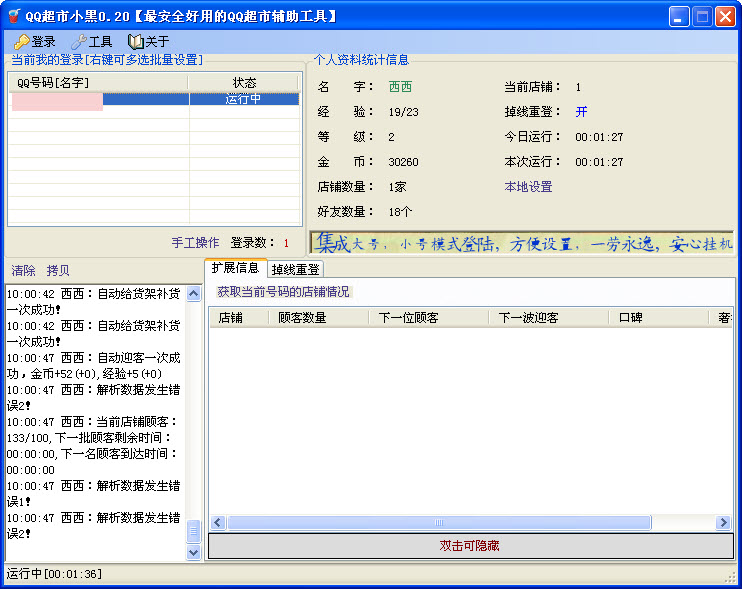Click the 拷贝 log link
Screen dimensions: 742x589
[58, 271]
